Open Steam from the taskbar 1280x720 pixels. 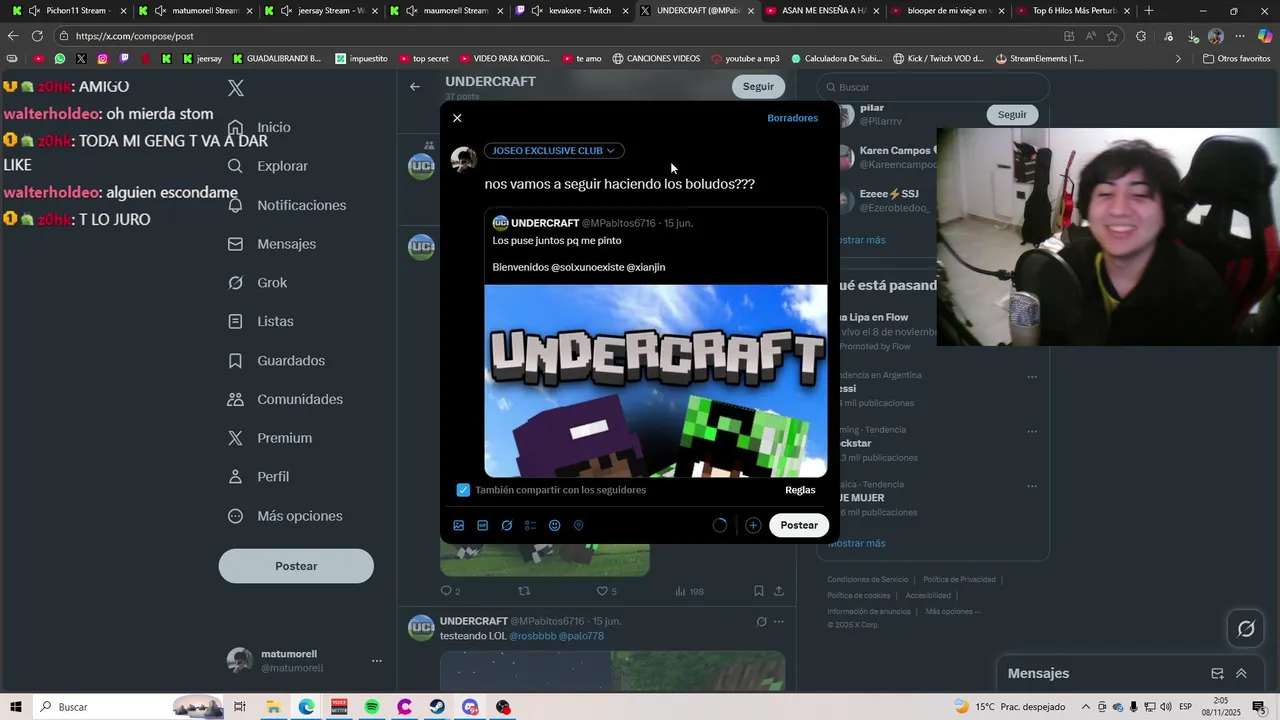click(x=438, y=707)
